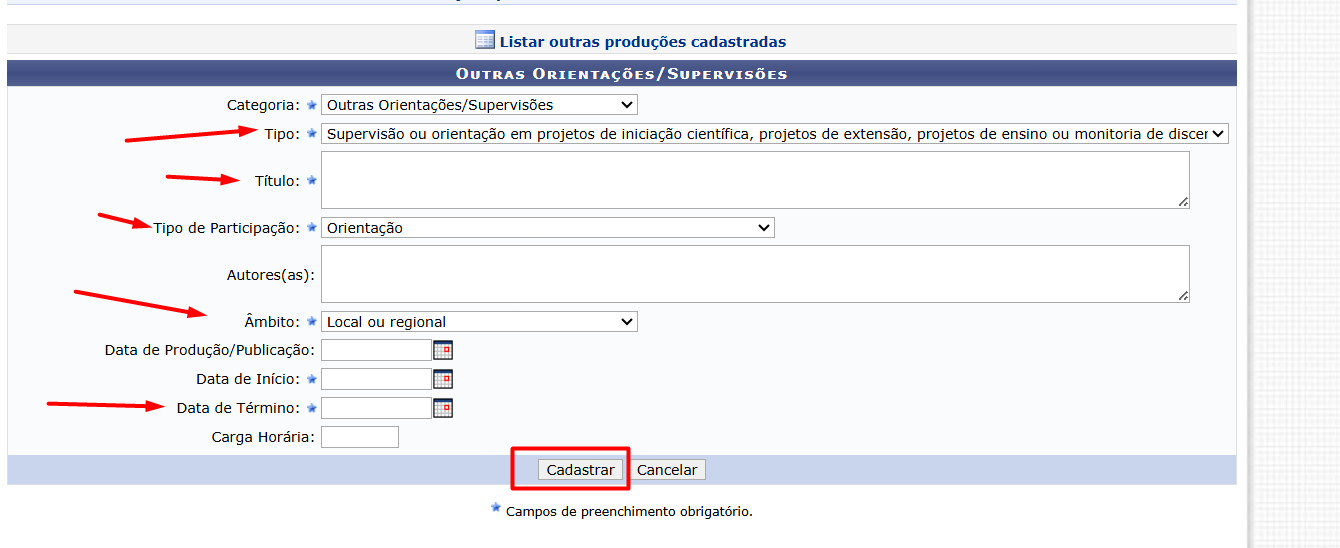Click the Data de Produção/Publicação date field
This screenshot has width=1340, height=548.
376,350
